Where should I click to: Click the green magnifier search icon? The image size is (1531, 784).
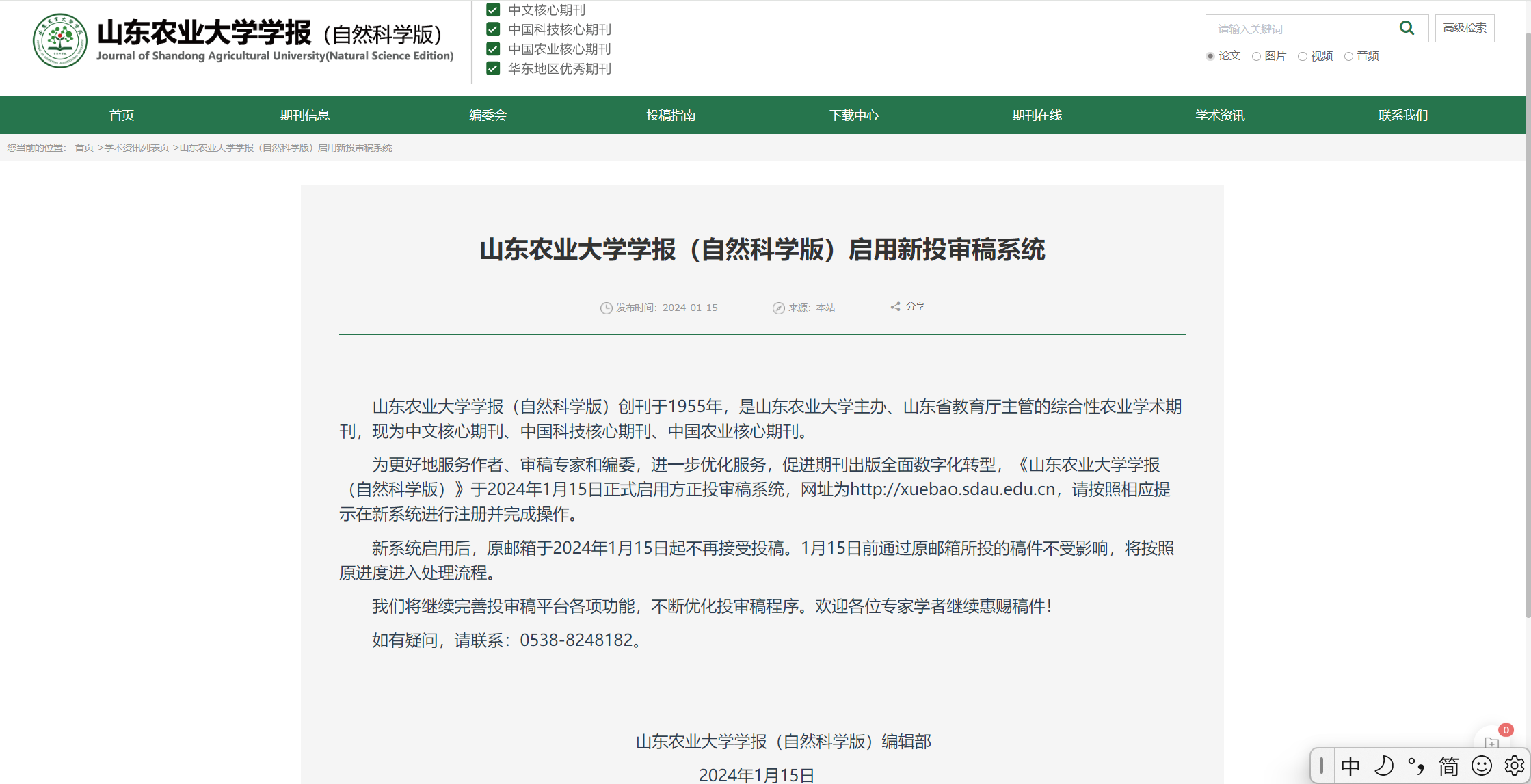(x=1407, y=28)
